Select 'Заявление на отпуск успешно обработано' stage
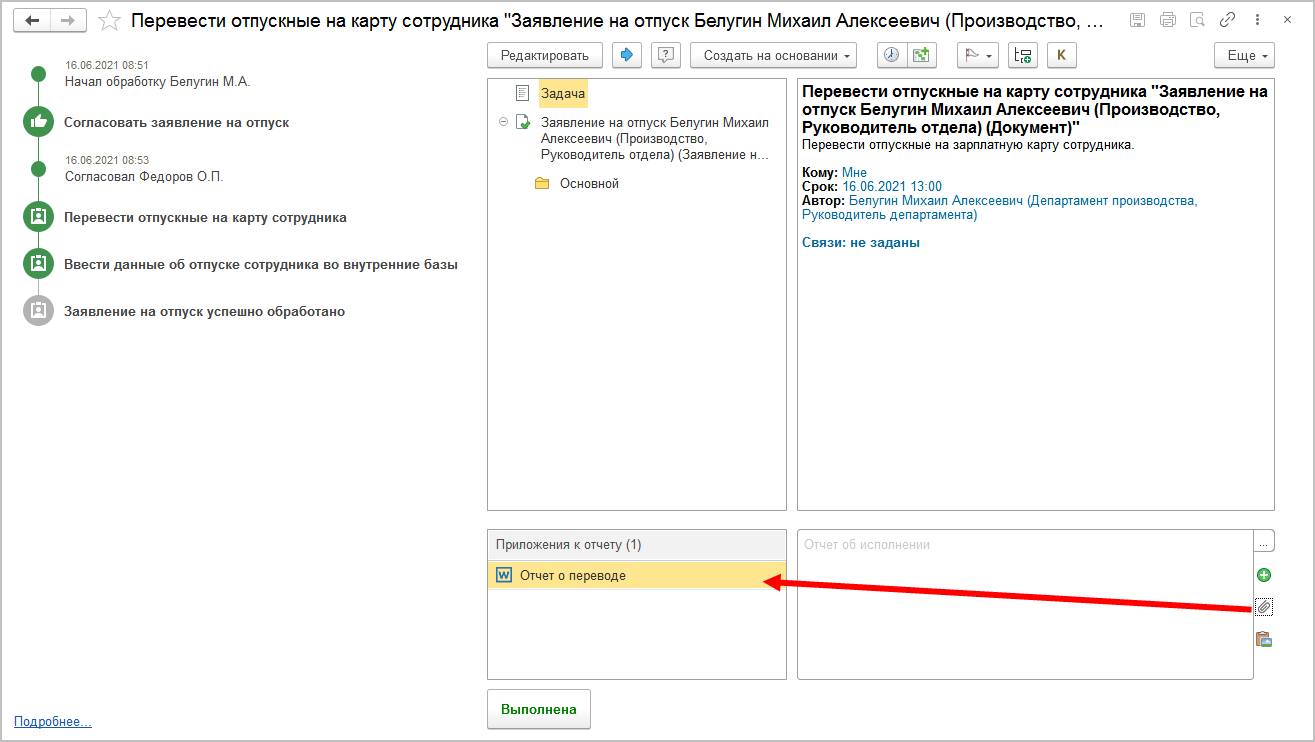 click(204, 311)
